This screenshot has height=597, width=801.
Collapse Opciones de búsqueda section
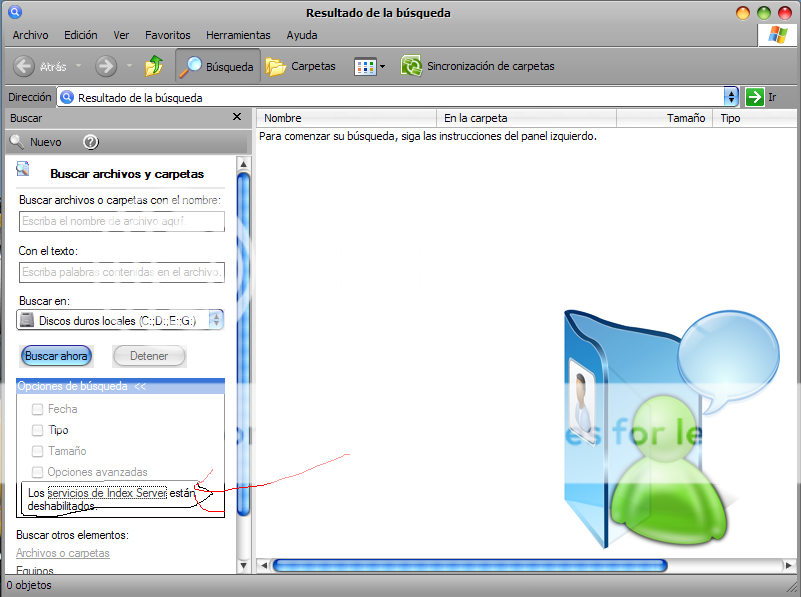(x=121, y=386)
